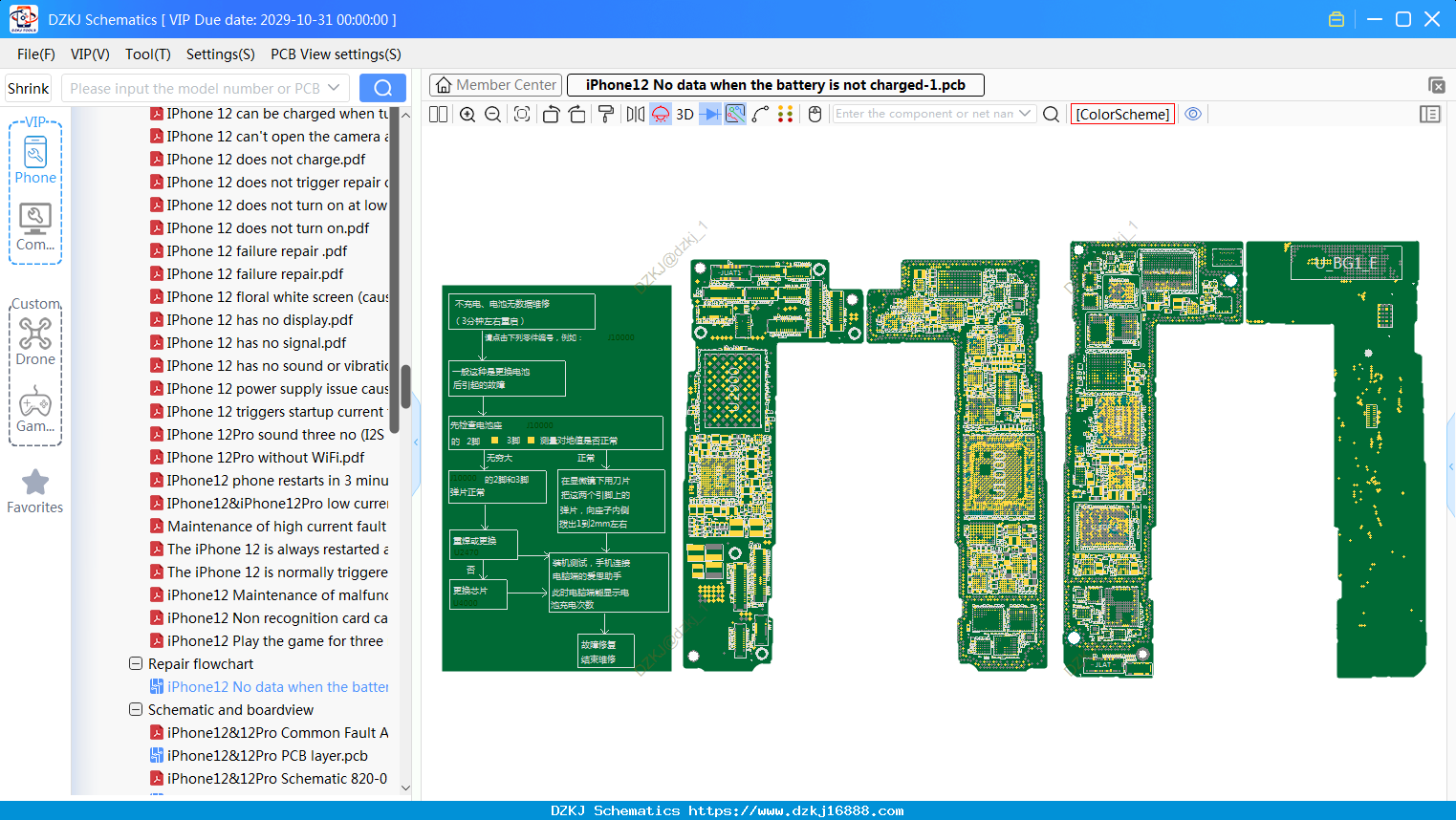This screenshot has width=1456, height=820.
Task: Toggle the red lamp highlight tool
Action: pyautogui.click(x=661, y=114)
